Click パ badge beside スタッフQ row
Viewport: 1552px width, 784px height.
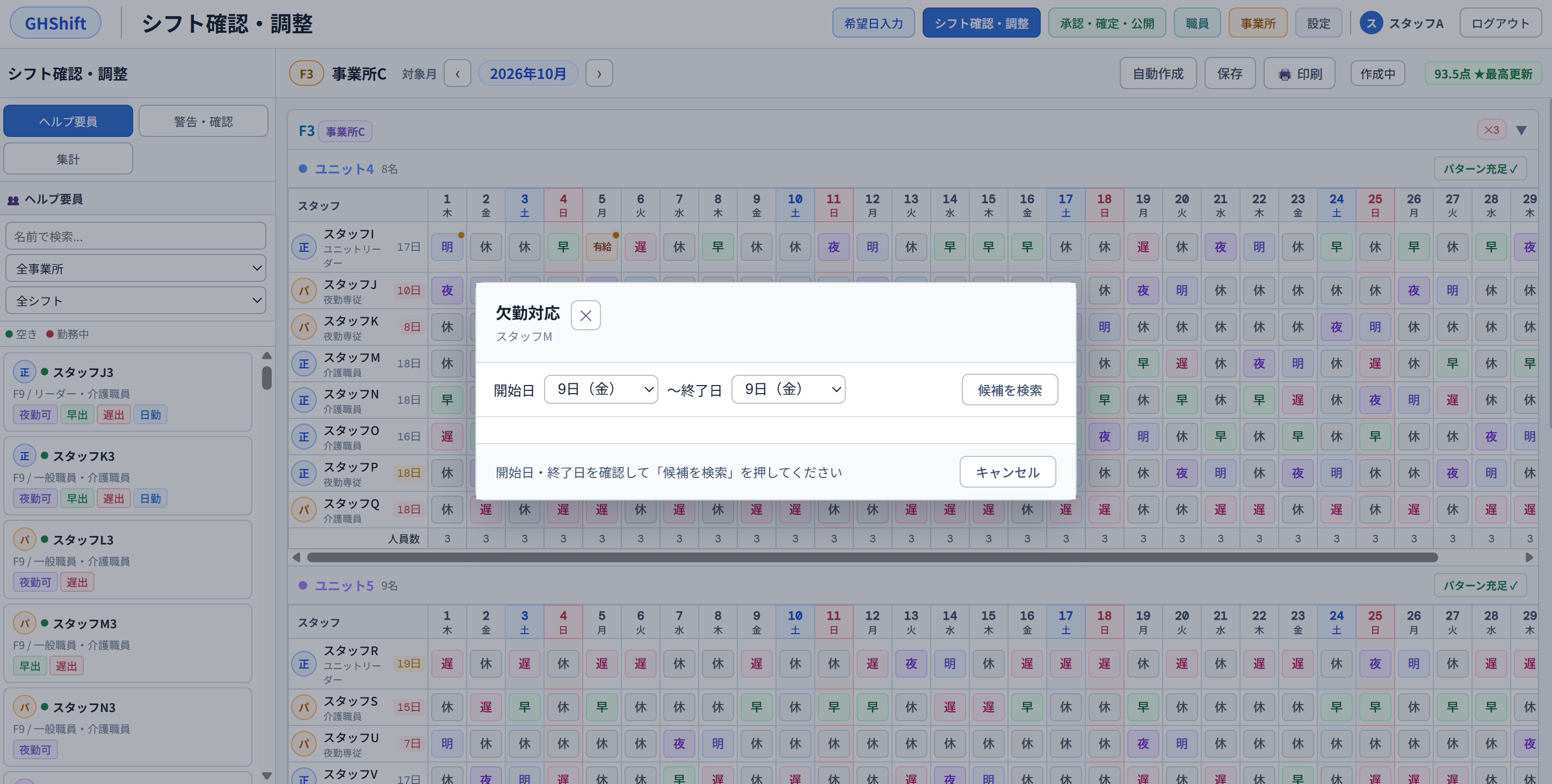pyautogui.click(x=303, y=509)
